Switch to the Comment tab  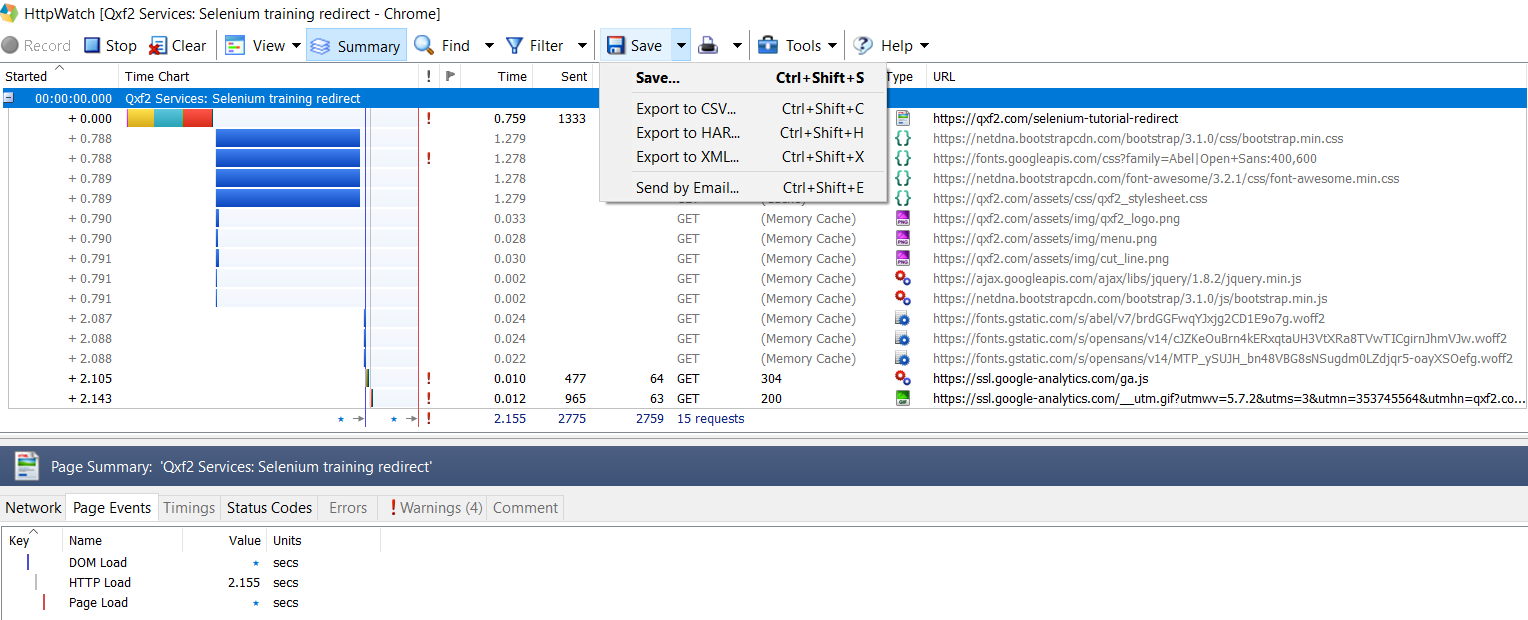525,508
